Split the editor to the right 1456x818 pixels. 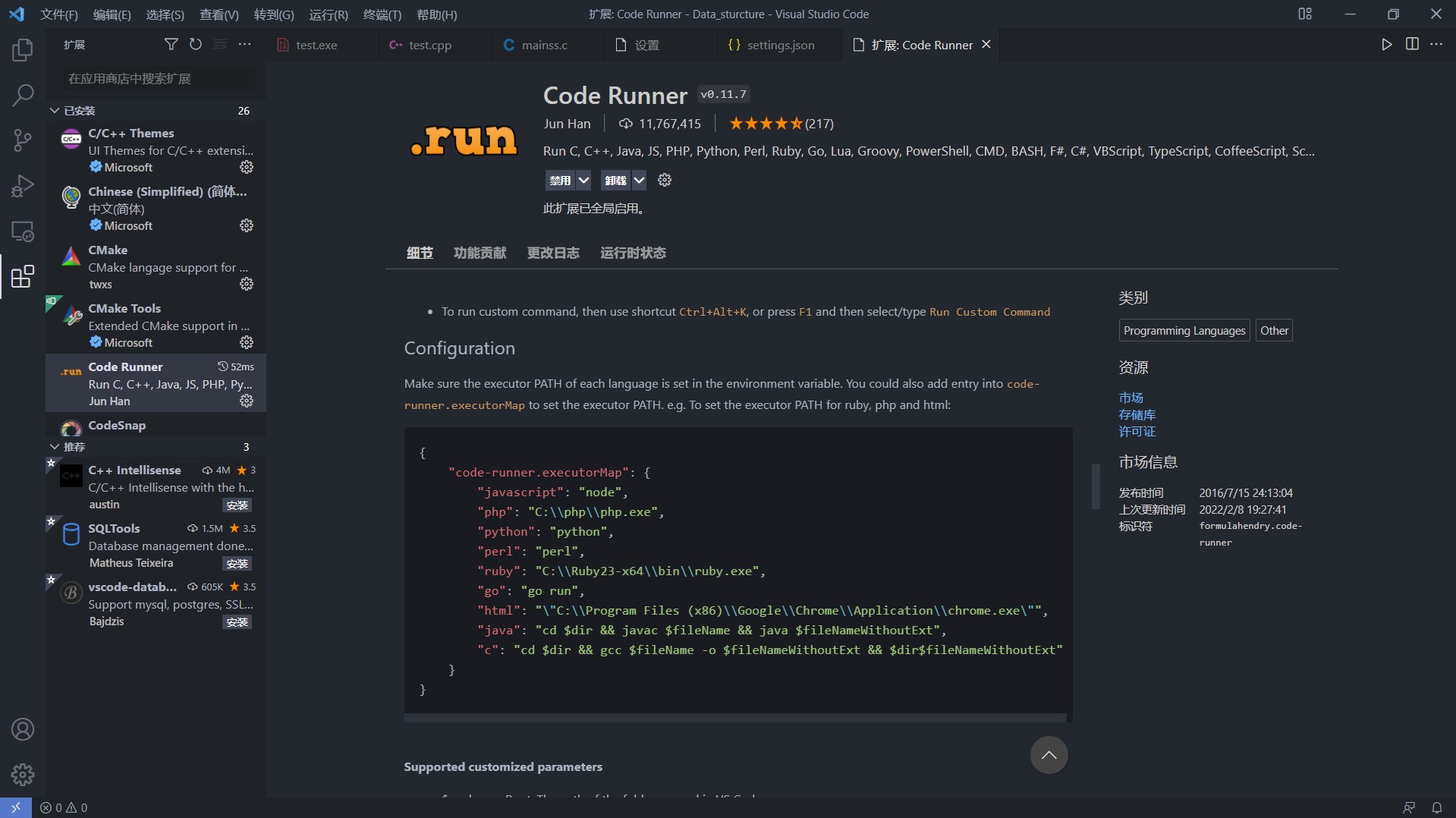1412,45
